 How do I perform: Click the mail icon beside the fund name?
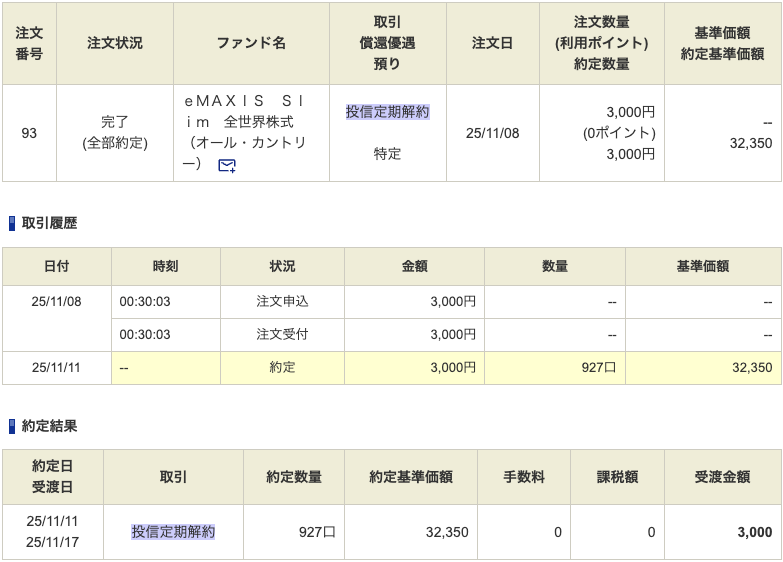226,166
